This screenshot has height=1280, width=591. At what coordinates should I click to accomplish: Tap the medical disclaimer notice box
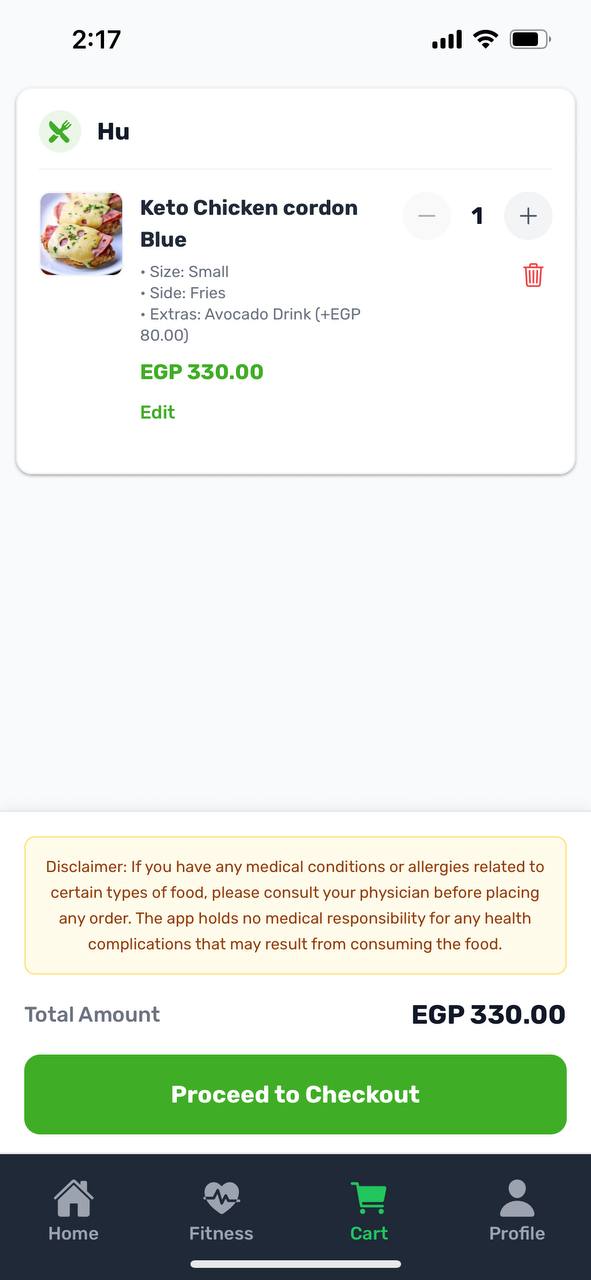(x=295, y=905)
